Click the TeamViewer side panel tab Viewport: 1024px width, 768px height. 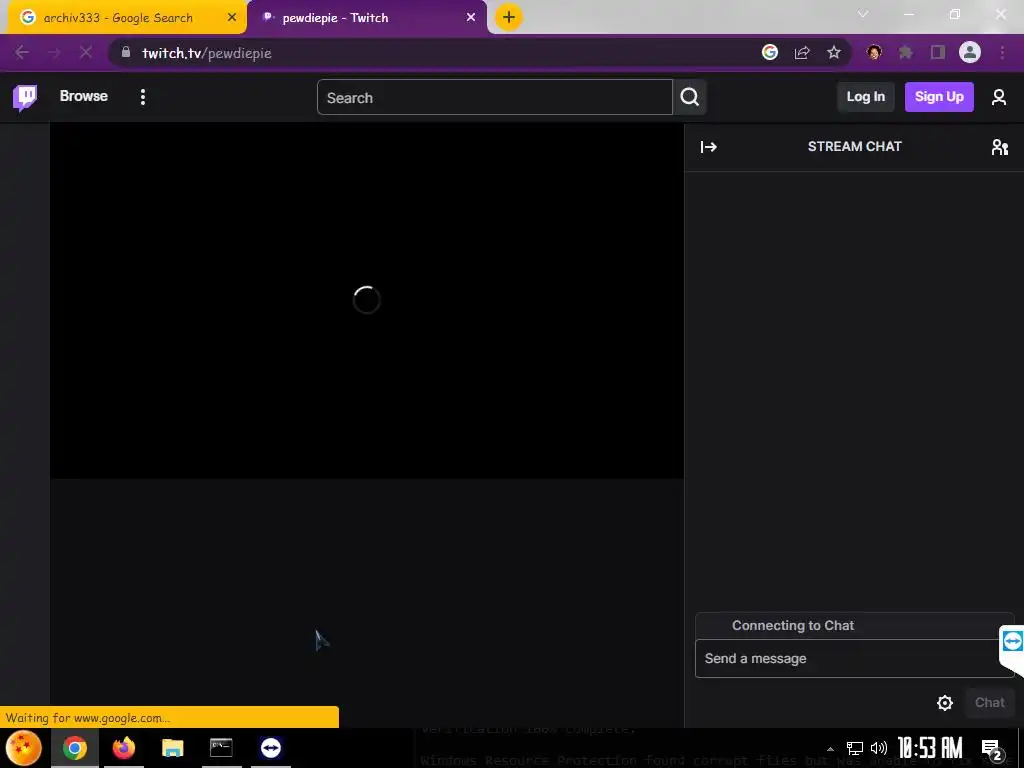[x=1012, y=641]
